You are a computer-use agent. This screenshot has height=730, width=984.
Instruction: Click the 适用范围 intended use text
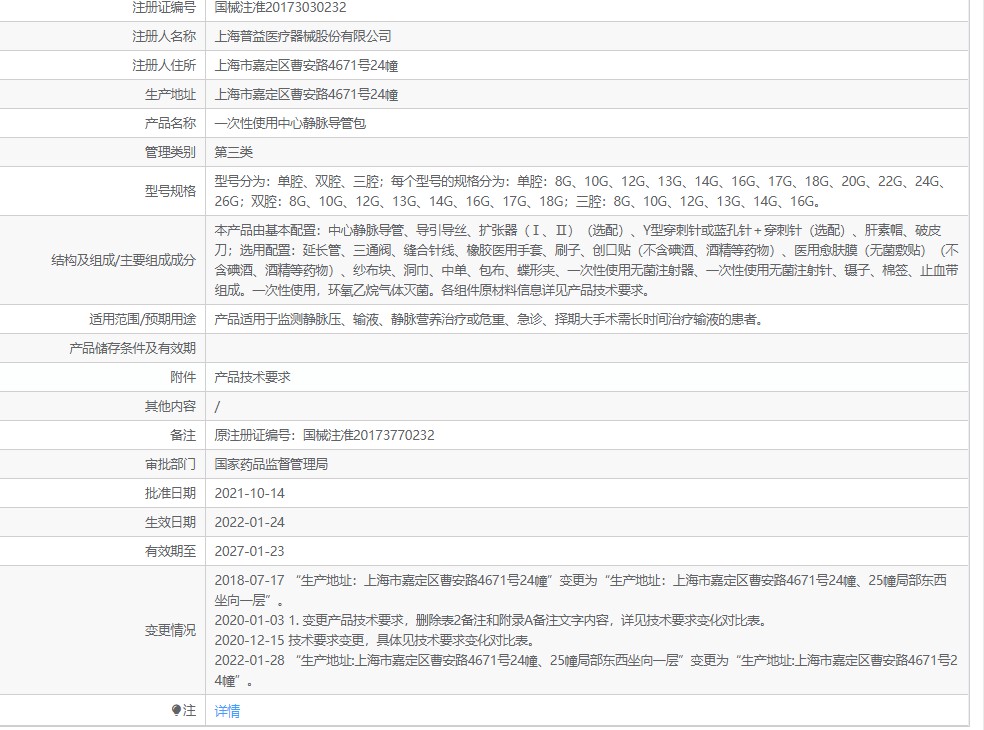(x=489, y=319)
